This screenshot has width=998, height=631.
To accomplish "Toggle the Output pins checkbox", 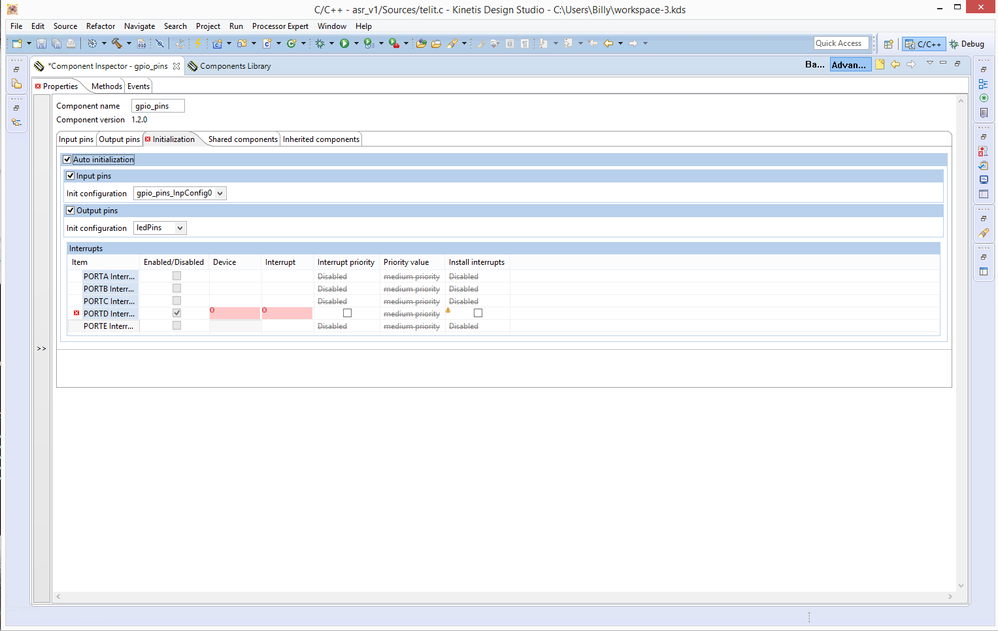I will tap(71, 210).
